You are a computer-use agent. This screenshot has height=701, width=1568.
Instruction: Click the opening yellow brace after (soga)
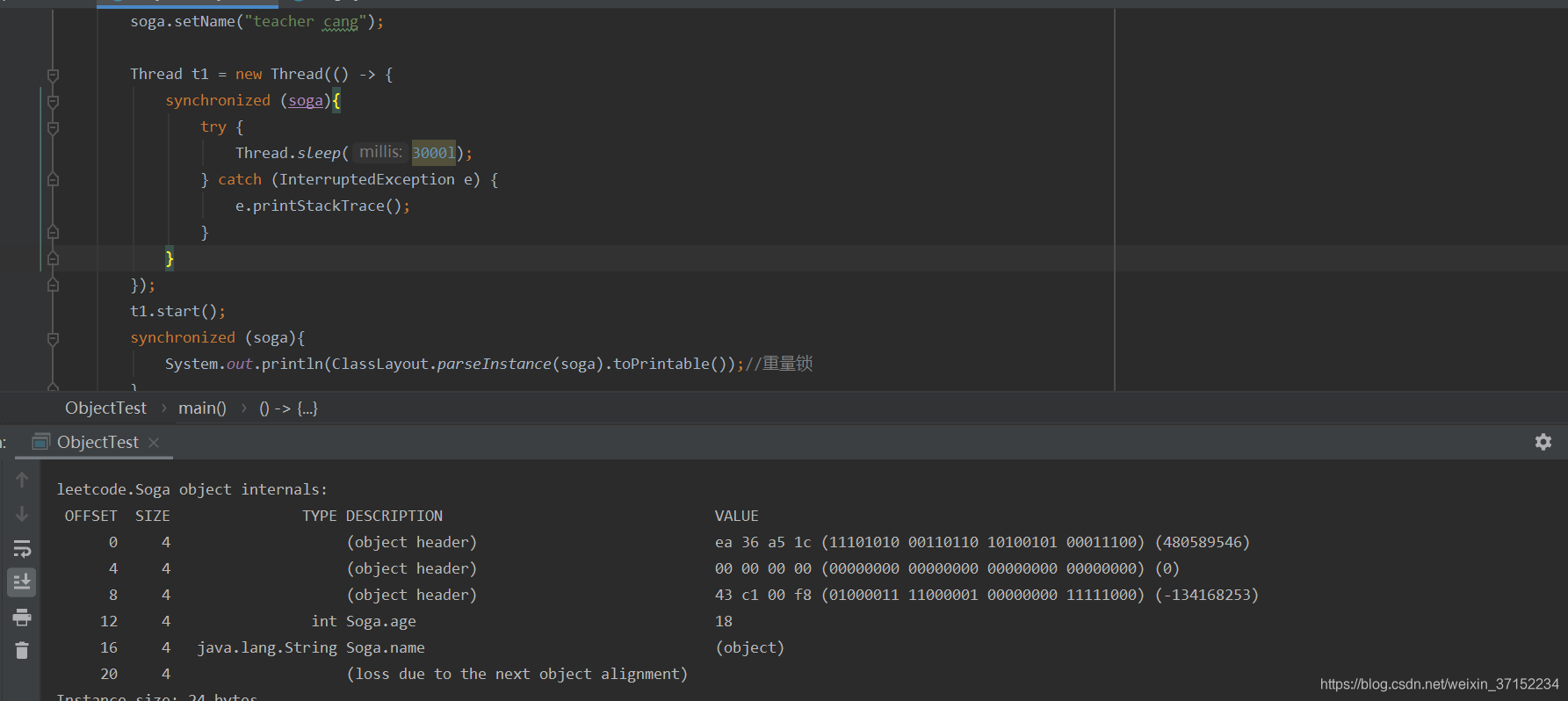coord(336,100)
